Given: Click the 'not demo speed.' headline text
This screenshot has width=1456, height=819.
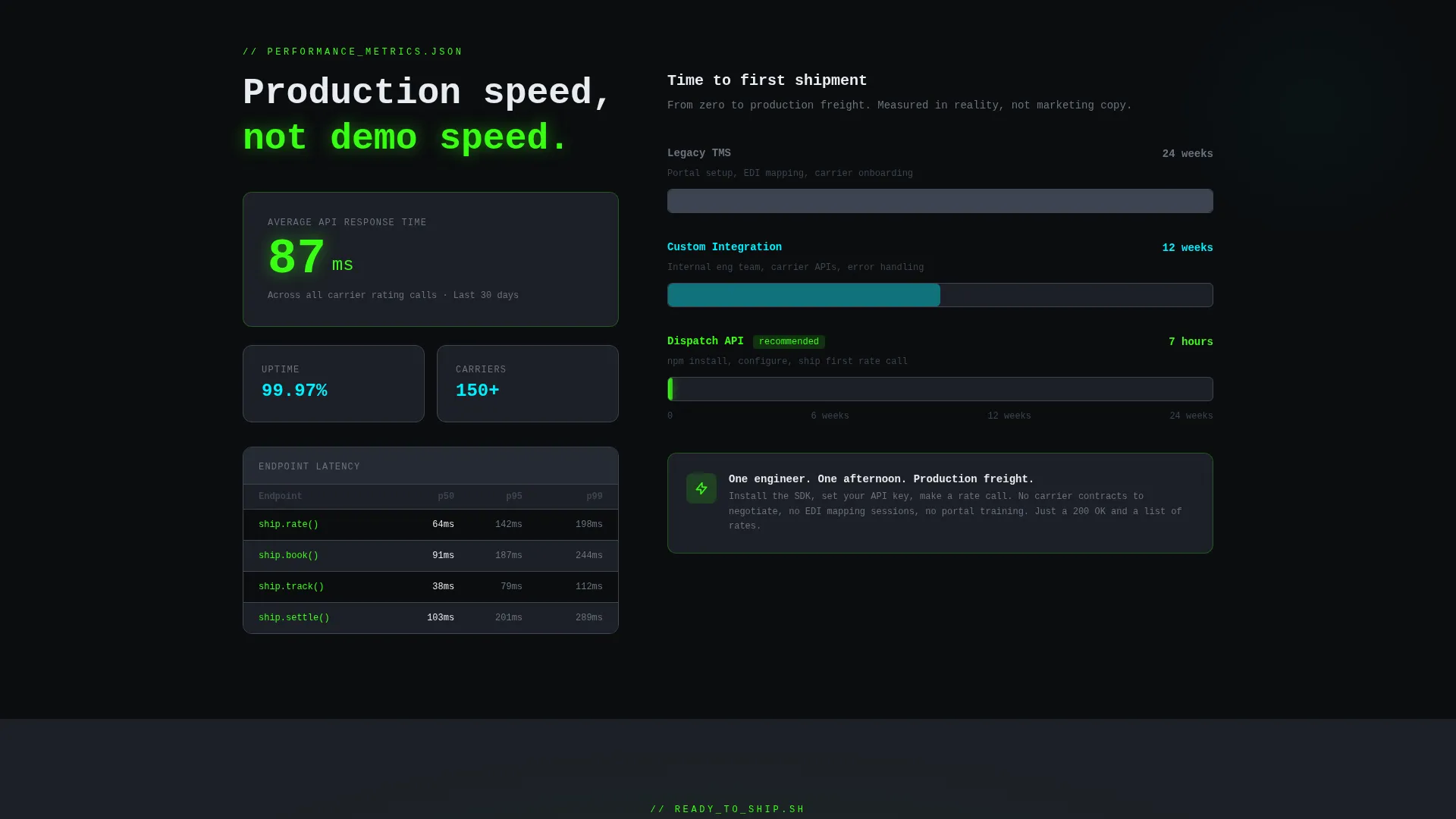Looking at the screenshot, I should (405, 138).
